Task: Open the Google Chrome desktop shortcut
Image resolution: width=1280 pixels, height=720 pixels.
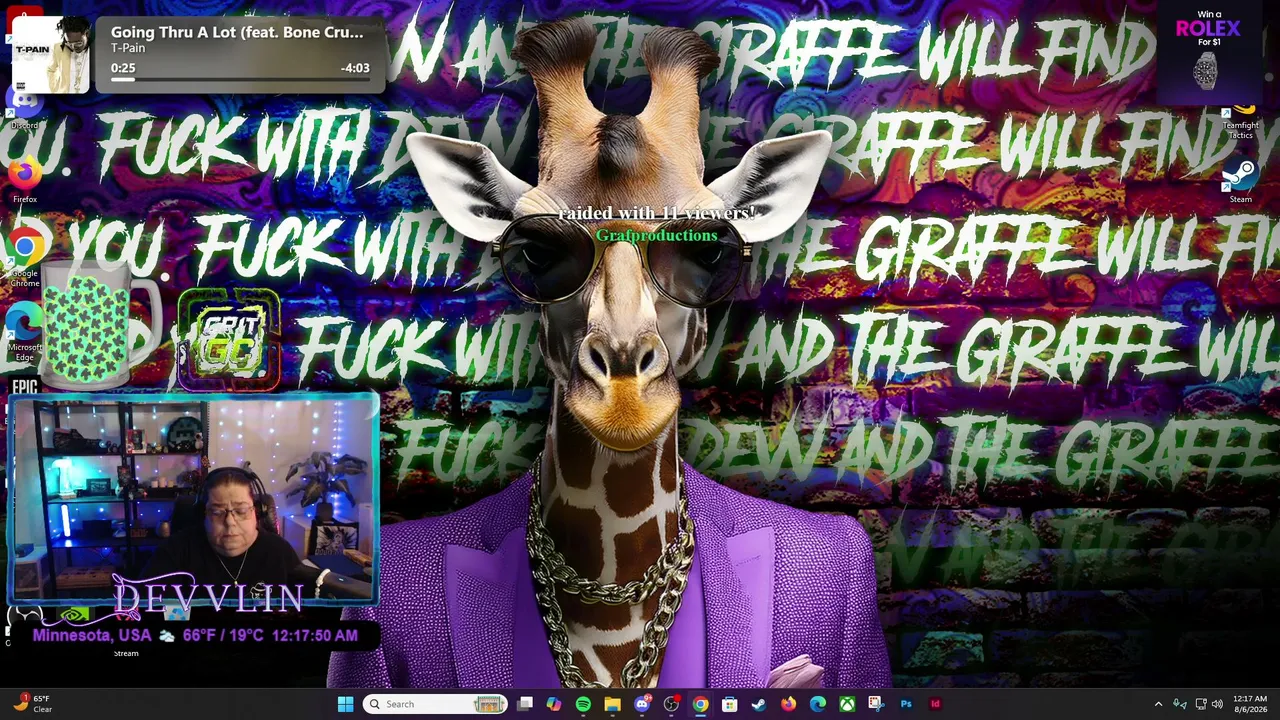Action: (25, 258)
